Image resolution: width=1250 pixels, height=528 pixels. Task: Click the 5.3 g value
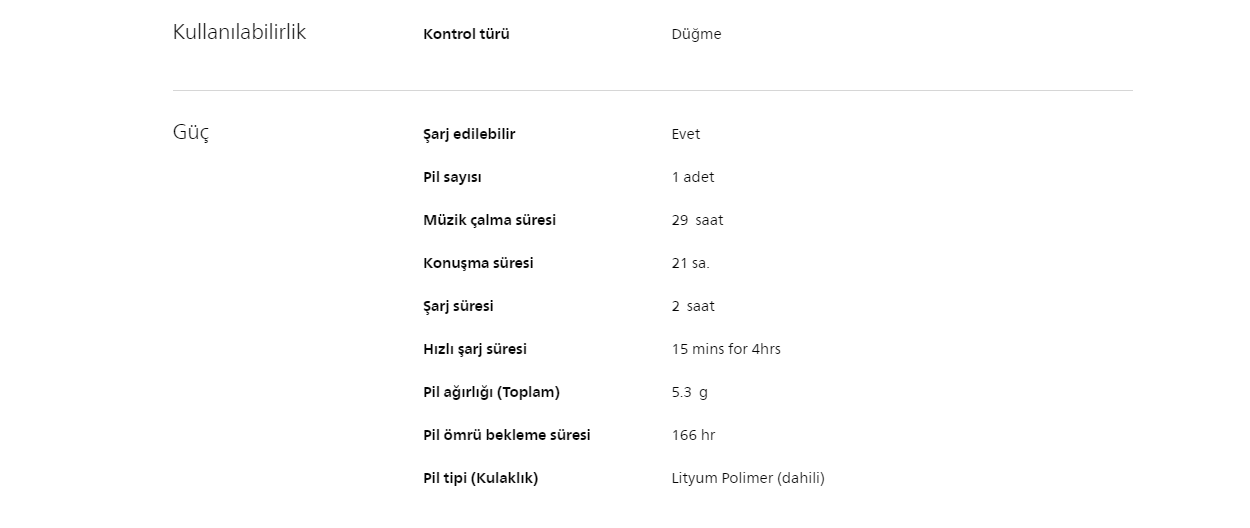coord(689,392)
